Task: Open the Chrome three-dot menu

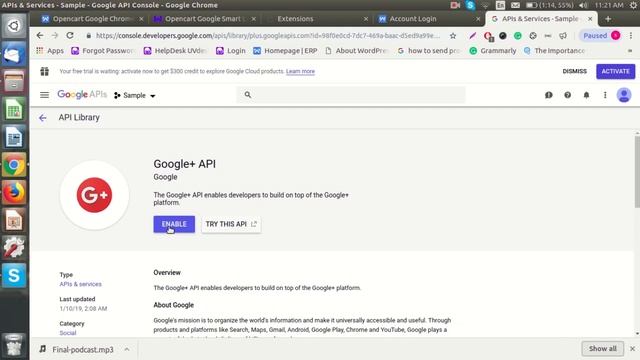Action: (x=631, y=36)
